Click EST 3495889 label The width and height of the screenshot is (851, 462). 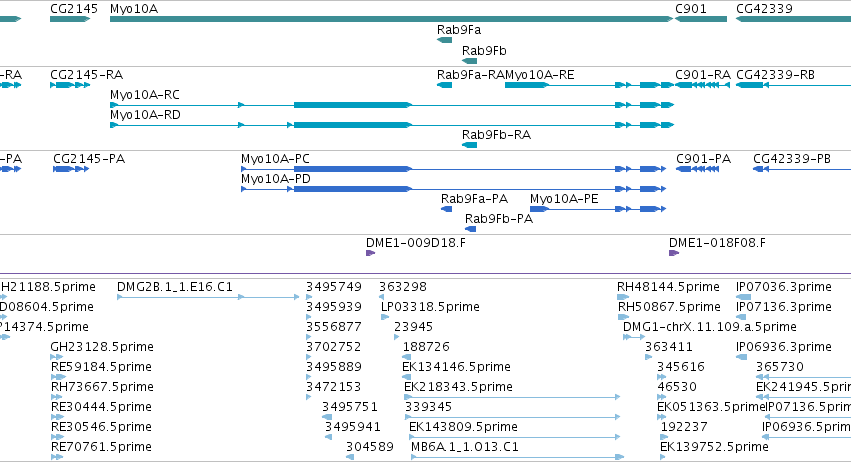click(x=334, y=367)
